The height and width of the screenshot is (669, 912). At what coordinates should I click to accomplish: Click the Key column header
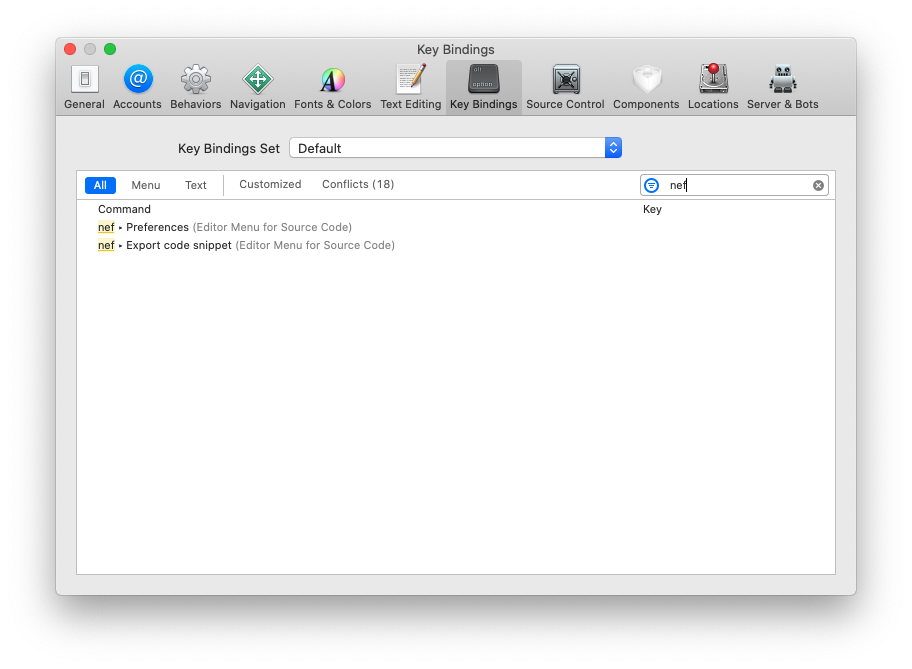click(652, 209)
